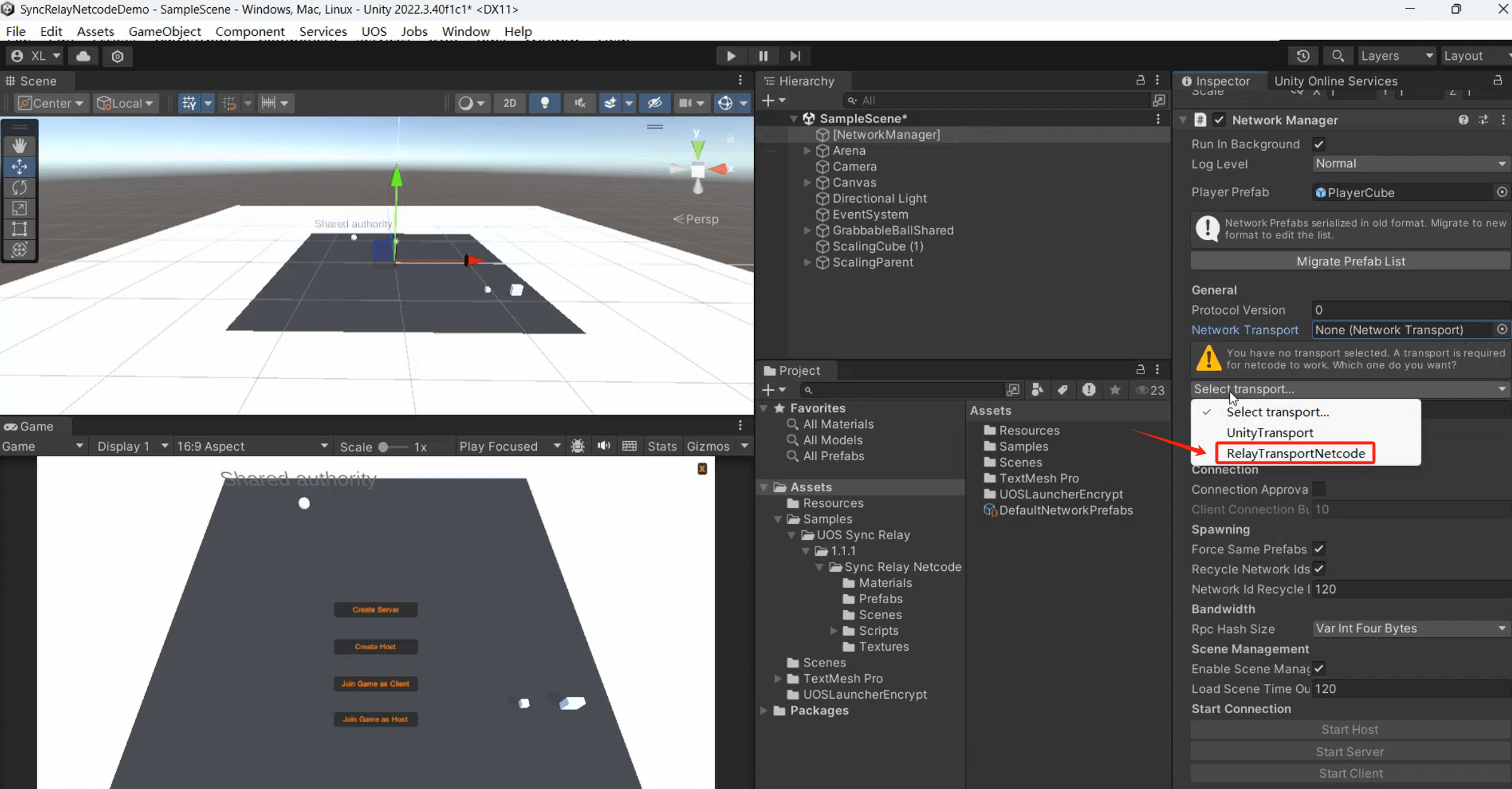Select the Hand view tool

[x=19, y=145]
